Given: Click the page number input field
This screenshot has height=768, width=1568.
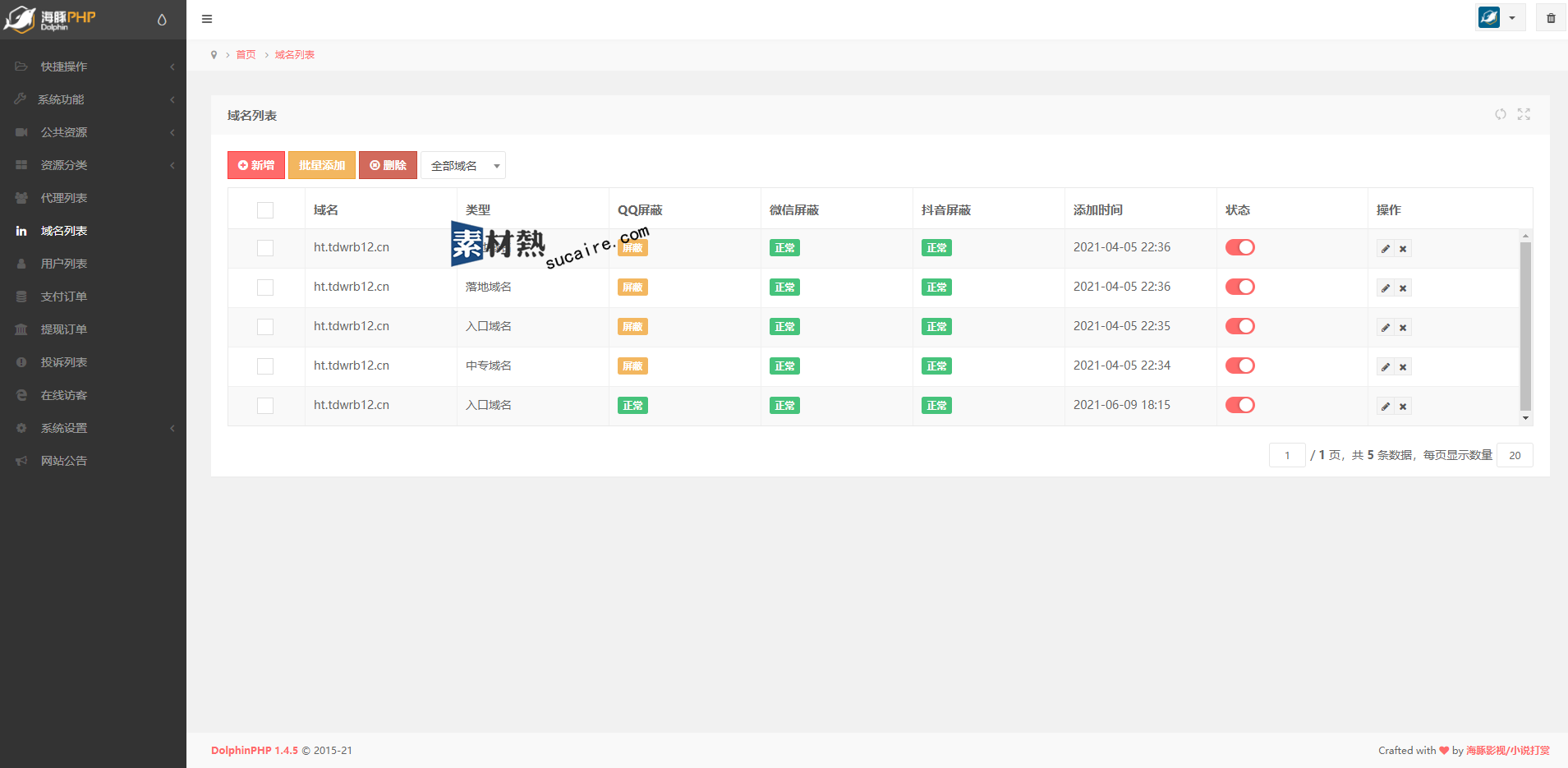Looking at the screenshot, I should coord(1287,455).
